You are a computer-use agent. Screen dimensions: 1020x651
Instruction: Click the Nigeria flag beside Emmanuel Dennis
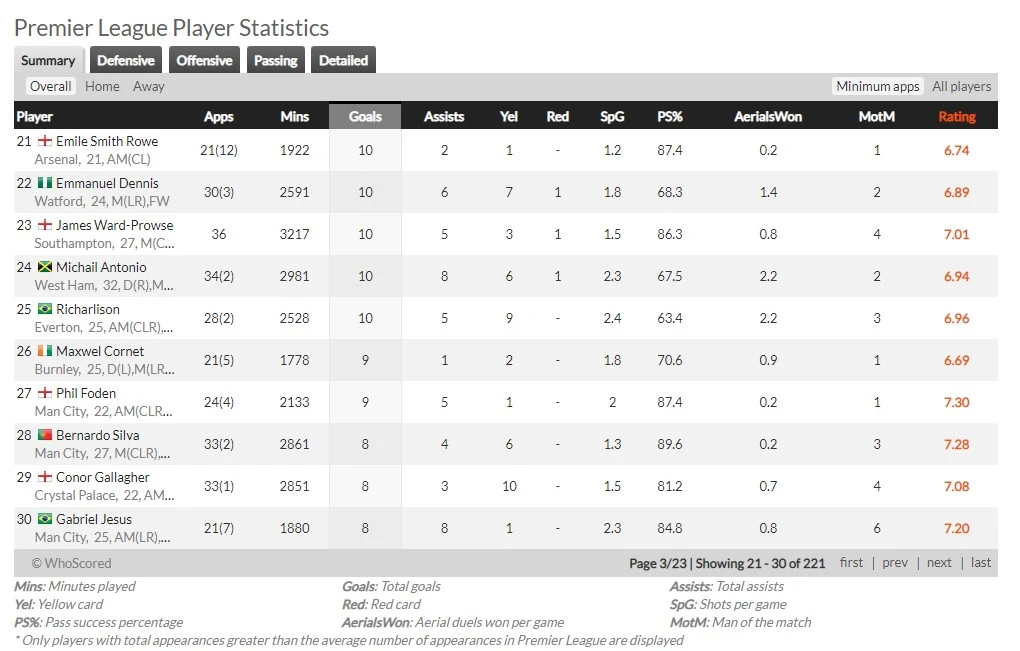coord(44,184)
